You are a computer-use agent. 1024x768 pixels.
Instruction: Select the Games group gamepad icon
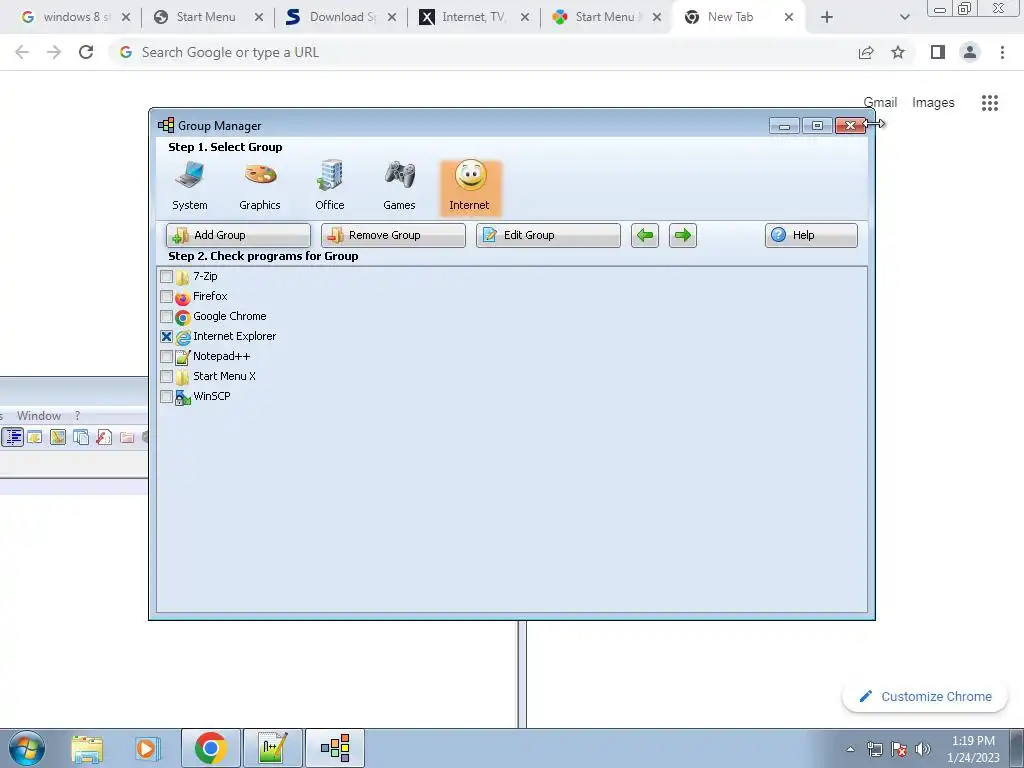(x=399, y=185)
